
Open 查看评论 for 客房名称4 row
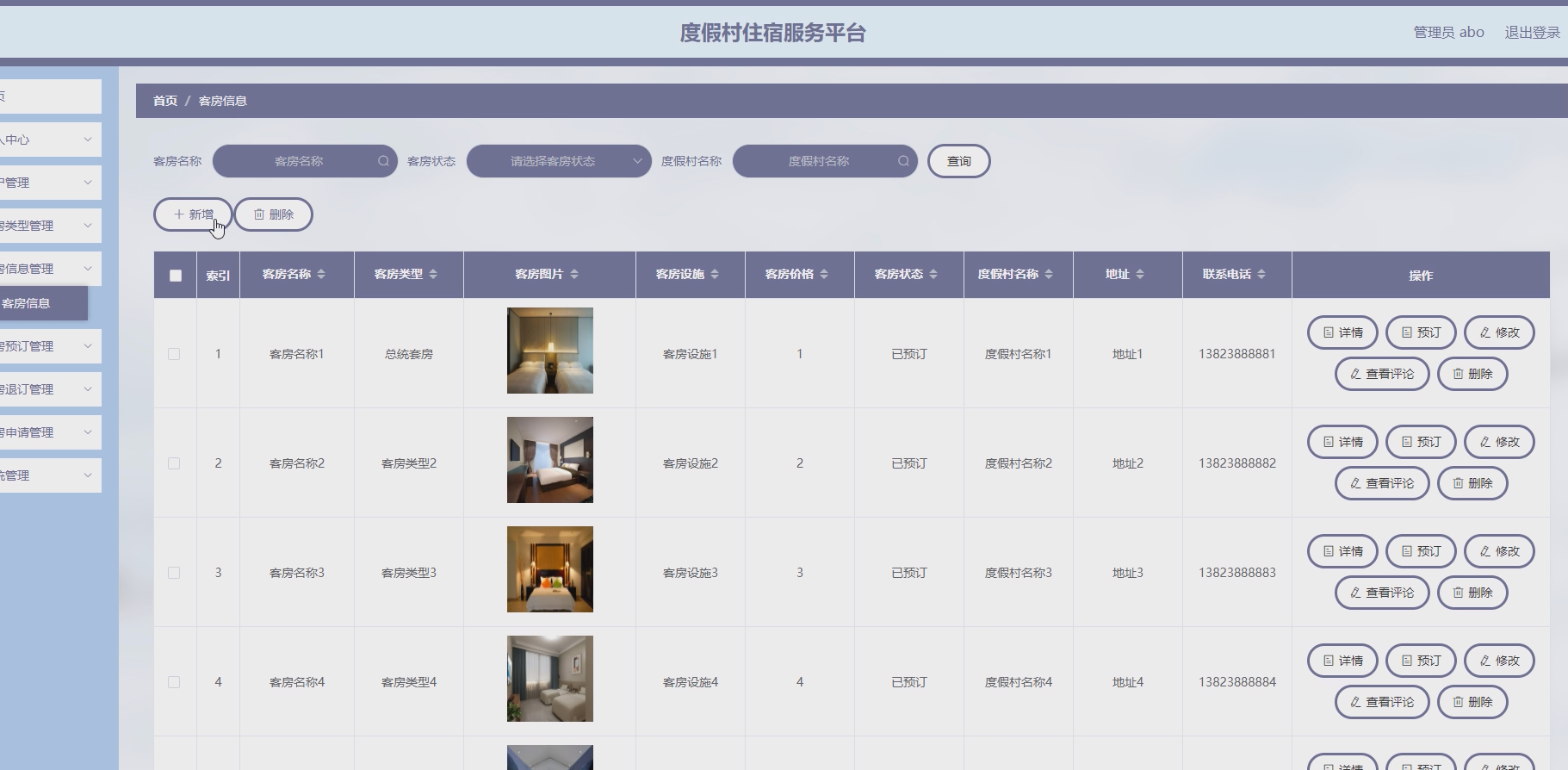point(1382,702)
